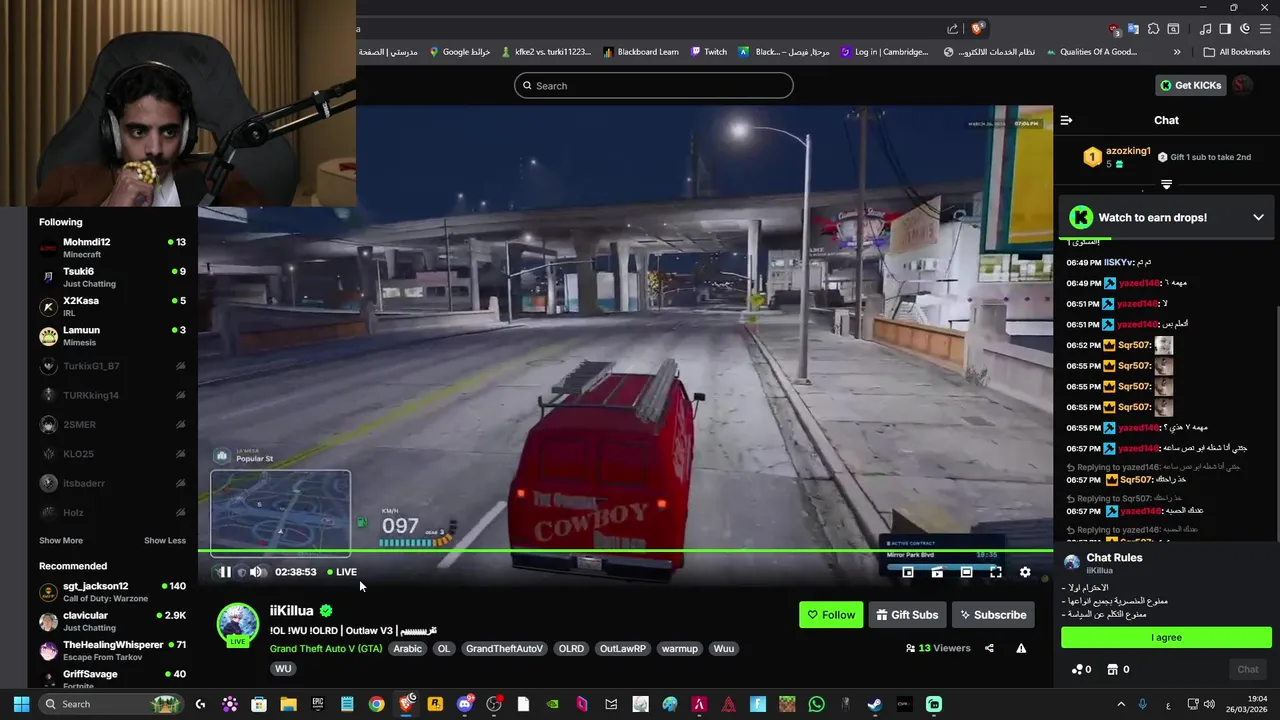Open the iiKillua profile avatar
The image size is (1280, 720).
[238, 624]
